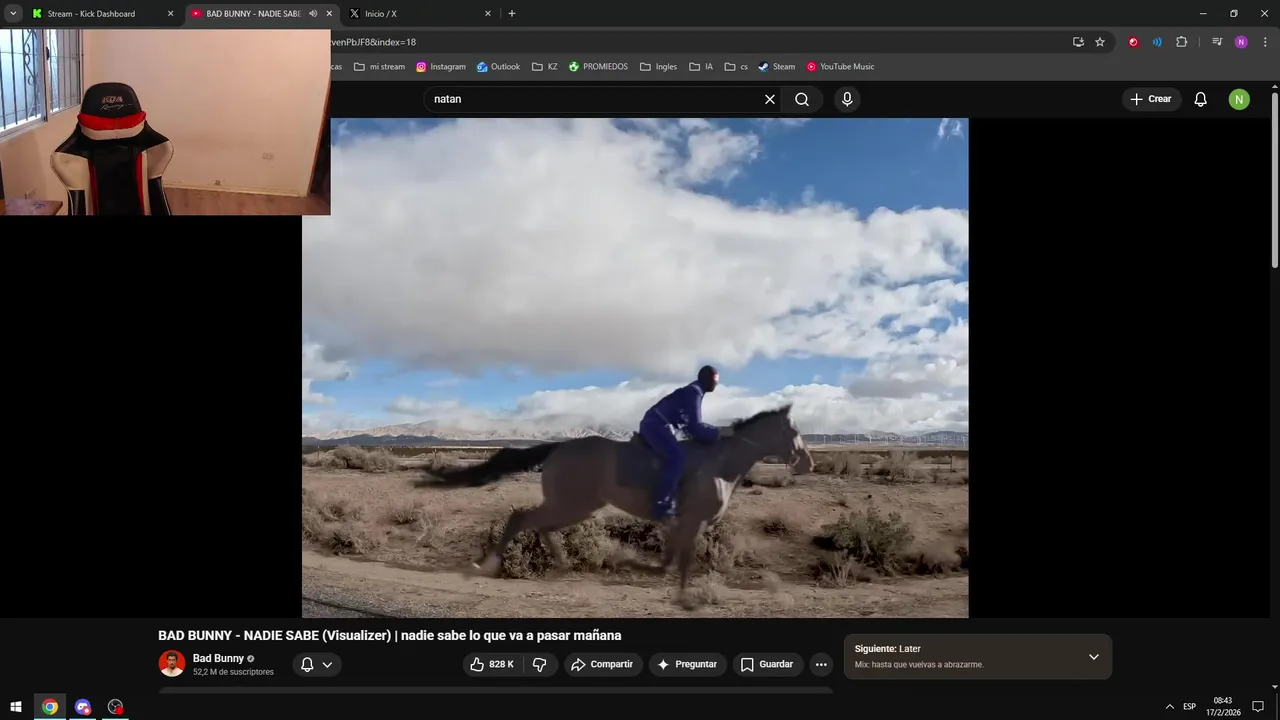This screenshot has height=720, width=1280.
Task: Expand the KZ bookmark folder
Action: pos(545,67)
